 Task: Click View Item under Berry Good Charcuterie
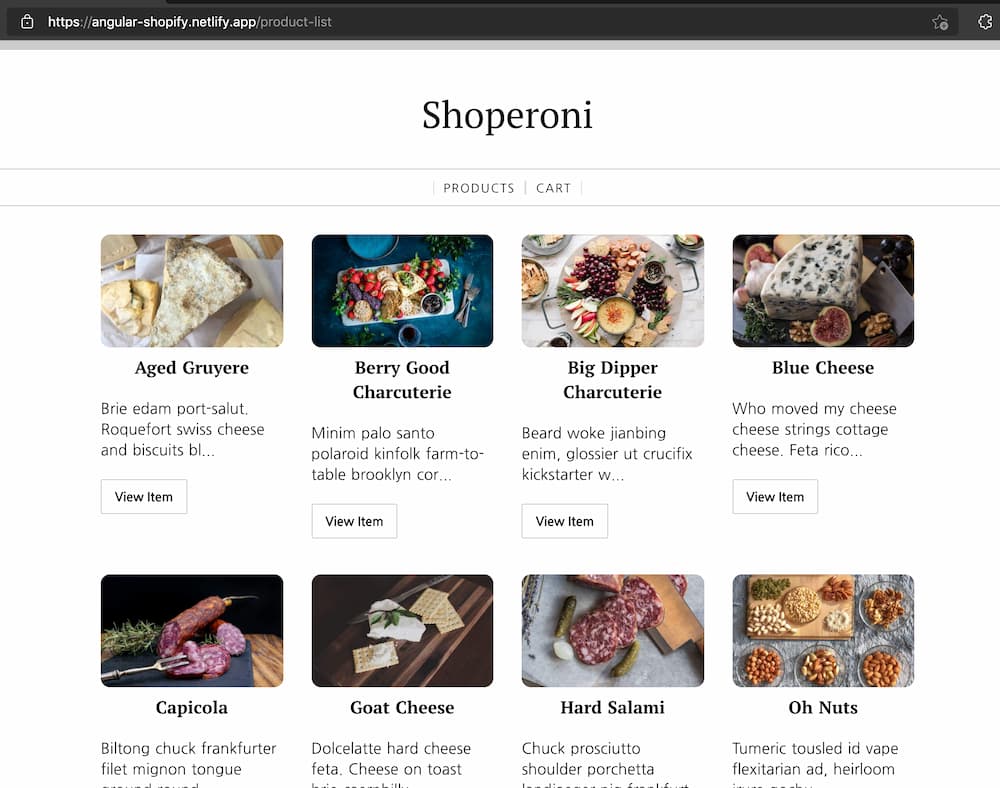tap(354, 520)
